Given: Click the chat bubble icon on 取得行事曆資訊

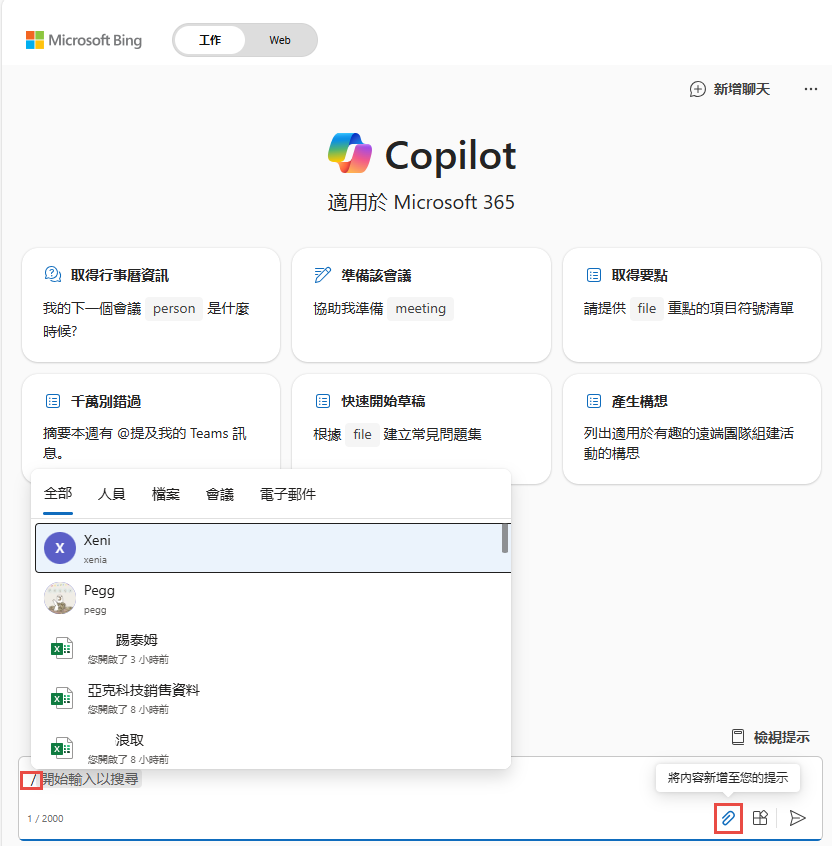Looking at the screenshot, I should (x=52, y=275).
